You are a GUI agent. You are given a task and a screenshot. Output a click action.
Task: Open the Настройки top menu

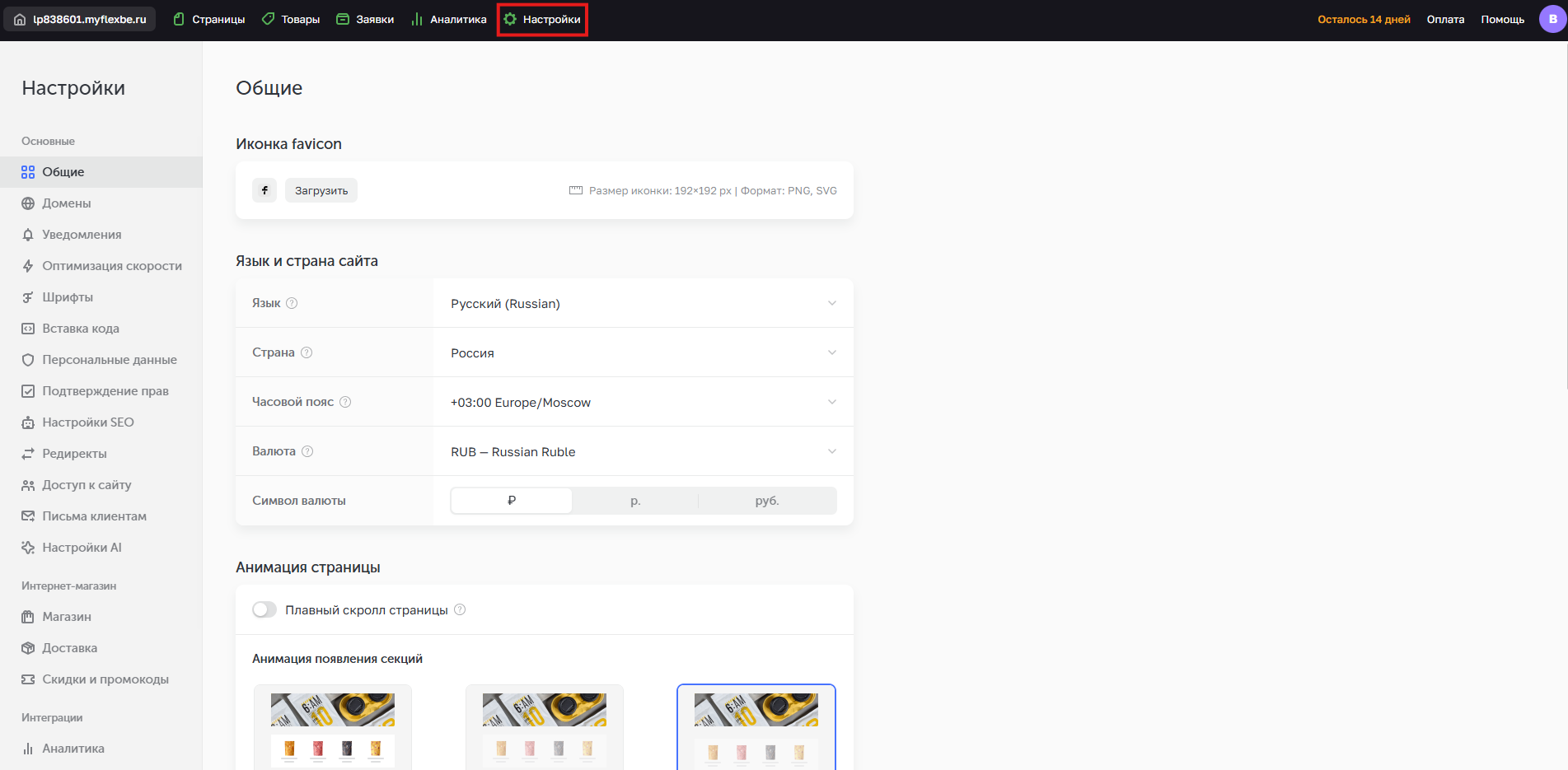pos(542,19)
